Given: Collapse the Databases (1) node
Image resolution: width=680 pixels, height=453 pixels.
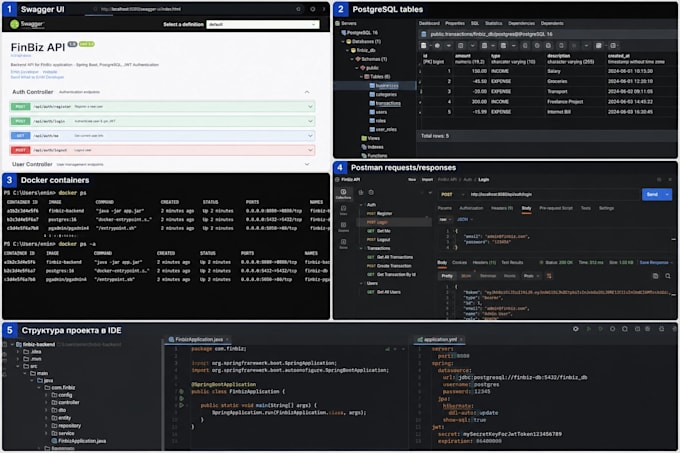Looking at the screenshot, I should (343, 42).
